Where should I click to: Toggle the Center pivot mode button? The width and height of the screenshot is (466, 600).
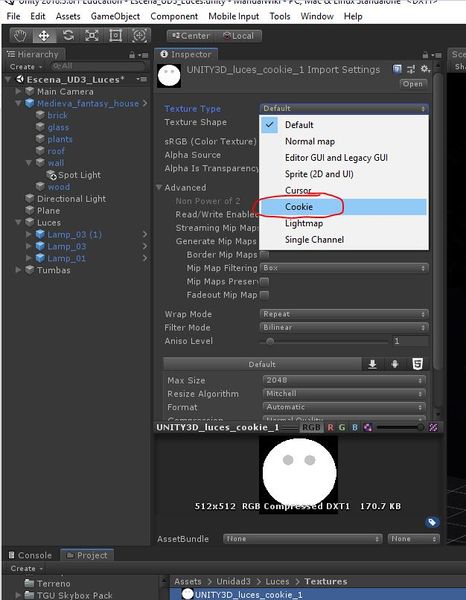coord(191,36)
